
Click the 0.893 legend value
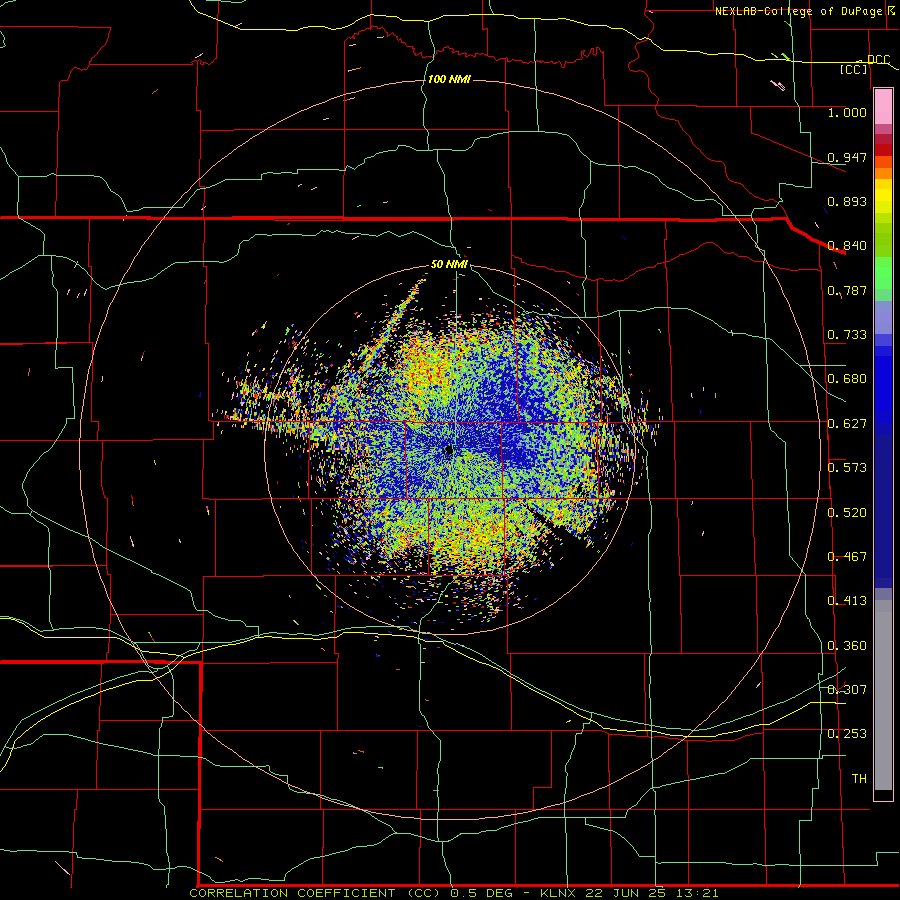click(x=847, y=201)
